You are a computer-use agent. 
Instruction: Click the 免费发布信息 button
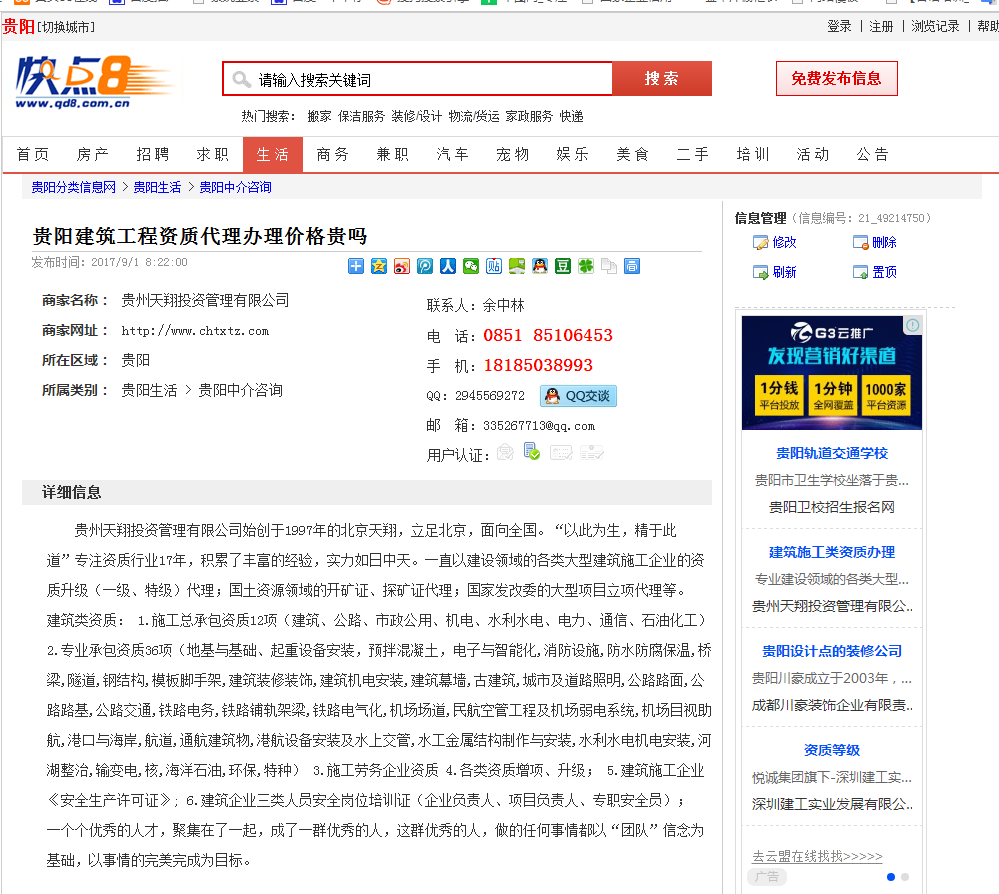837,78
